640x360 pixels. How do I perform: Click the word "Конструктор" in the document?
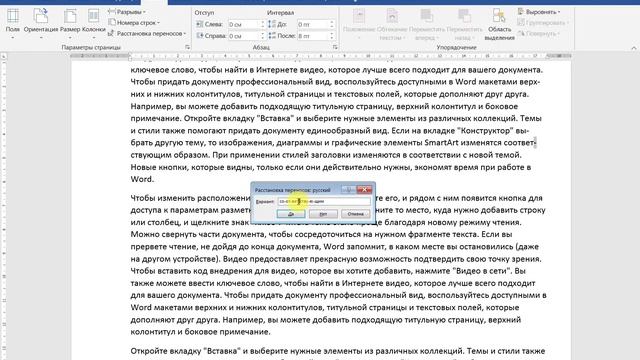485,131
